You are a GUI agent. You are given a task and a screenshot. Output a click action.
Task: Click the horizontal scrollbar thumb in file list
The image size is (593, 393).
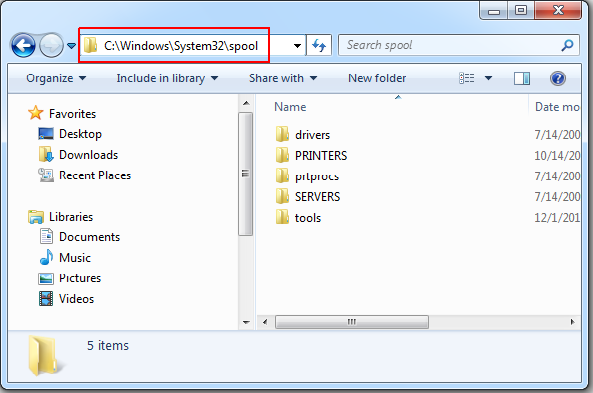pos(352,322)
